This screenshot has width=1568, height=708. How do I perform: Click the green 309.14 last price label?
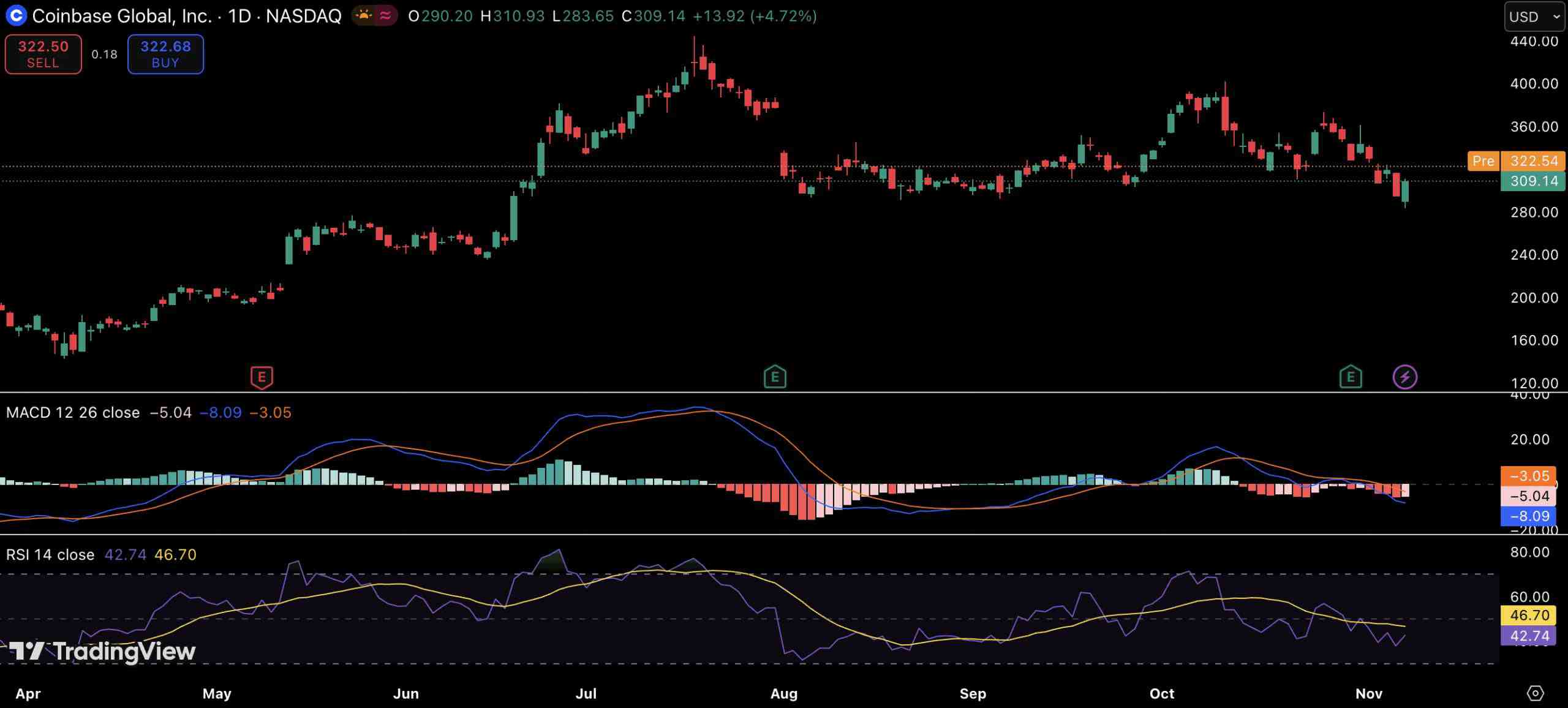coord(1532,181)
